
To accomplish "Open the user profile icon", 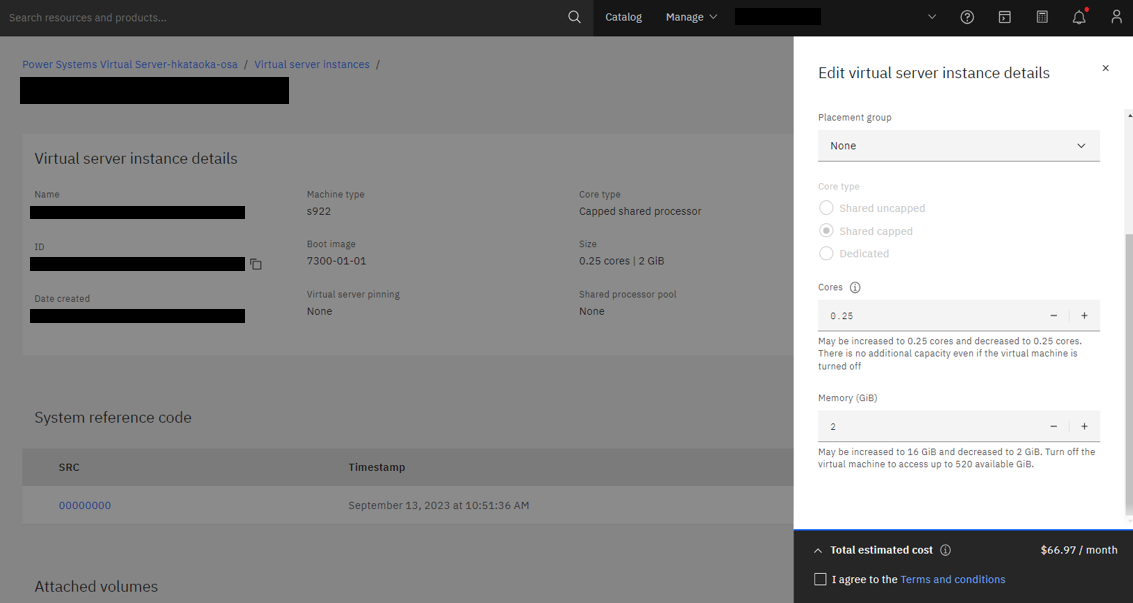I will tap(1116, 17).
